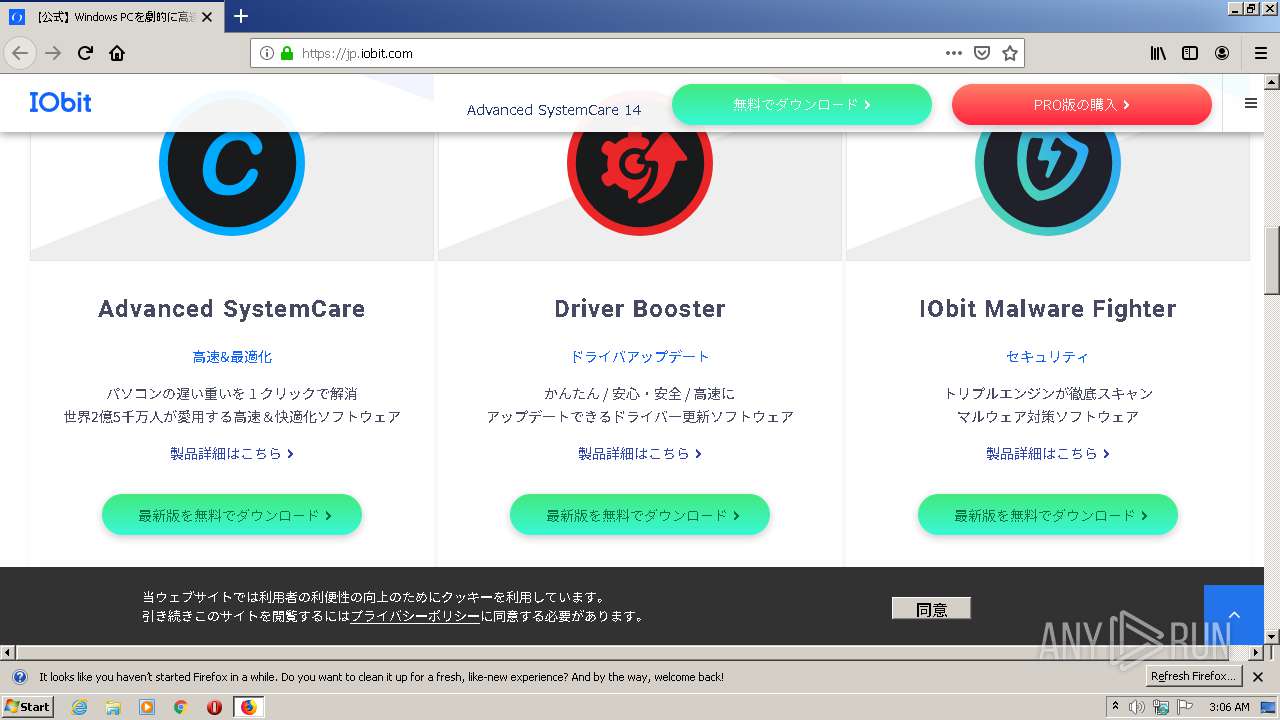Click the IObit logo in header
1280x720 pixels.
[x=60, y=102]
